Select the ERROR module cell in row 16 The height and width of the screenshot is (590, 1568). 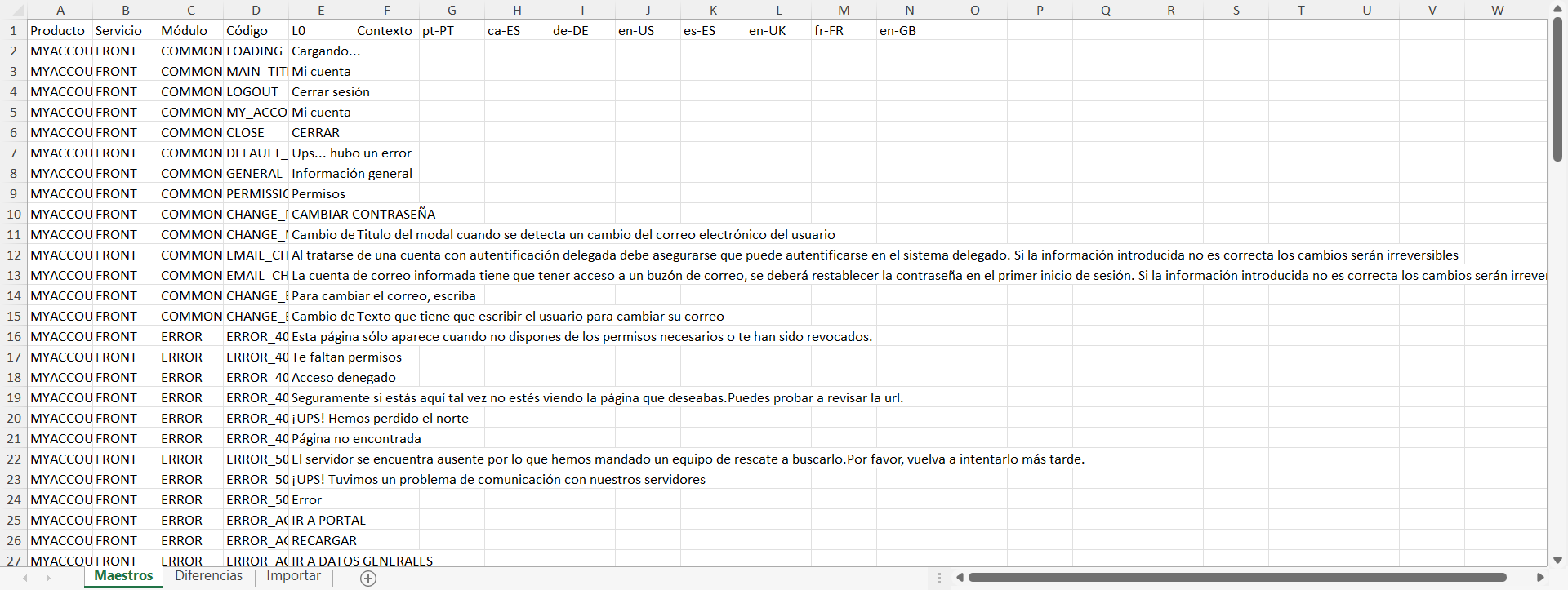tap(191, 336)
